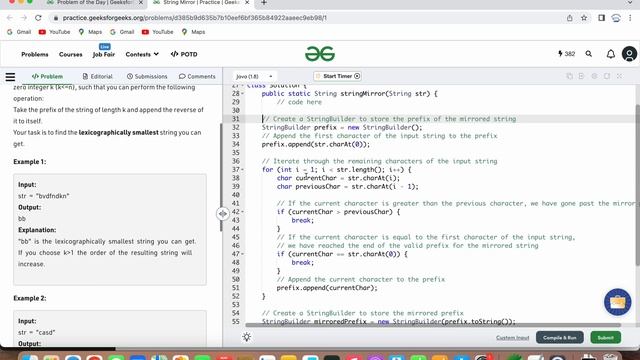
Task: Collapse fold arrow at line 42
Action: [x=242, y=212]
